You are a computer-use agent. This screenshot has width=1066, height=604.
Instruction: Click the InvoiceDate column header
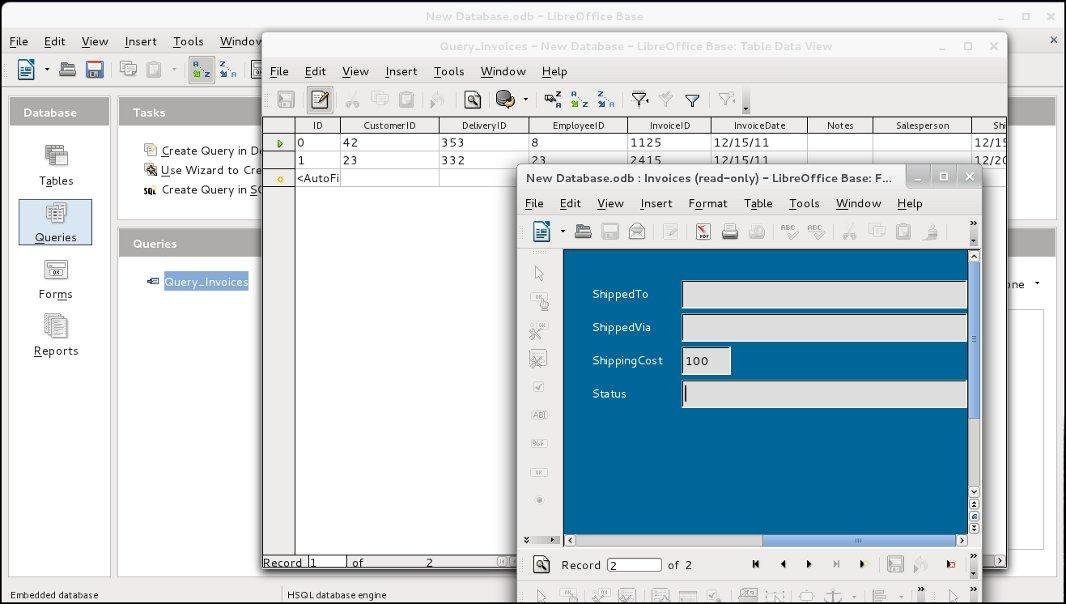pyautogui.click(x=759, y=126)
